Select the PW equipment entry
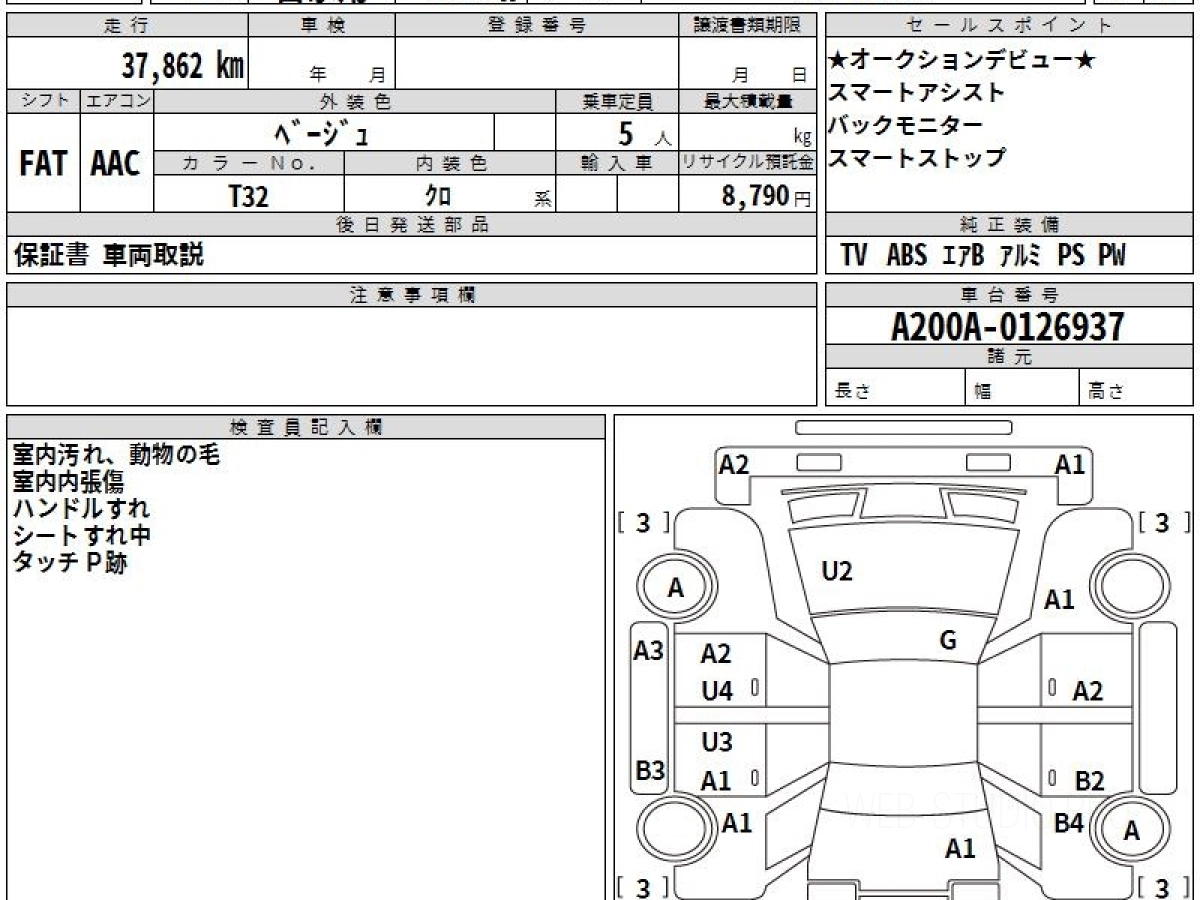This screenshot has width=1200, height=900. [x=1112, y=256]
